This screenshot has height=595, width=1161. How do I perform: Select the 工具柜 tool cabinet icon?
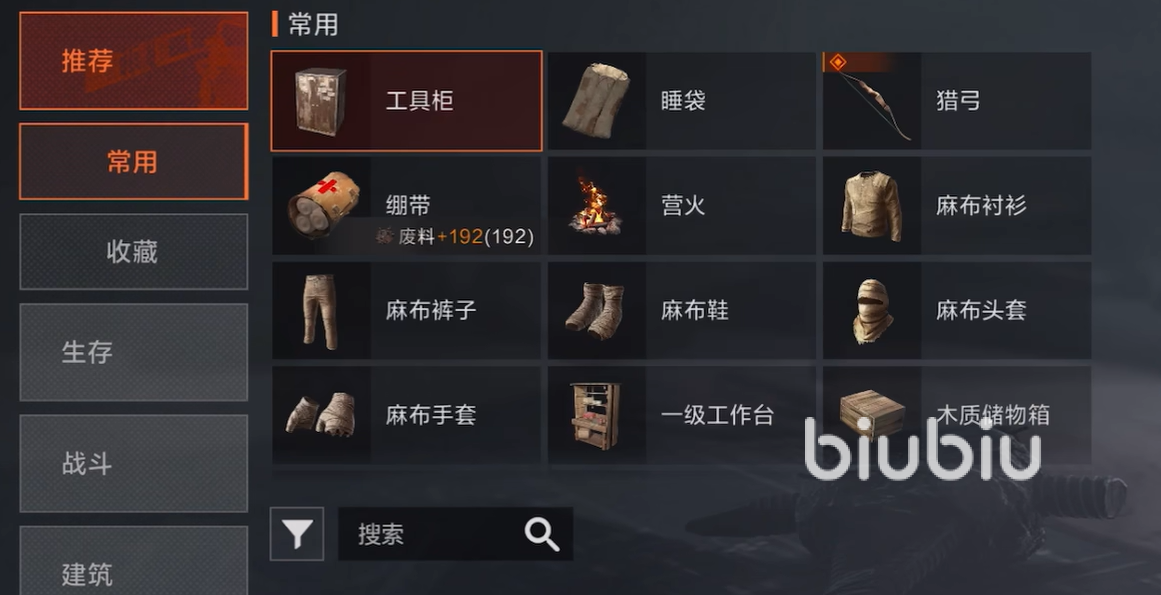click(x=321, y=101)
